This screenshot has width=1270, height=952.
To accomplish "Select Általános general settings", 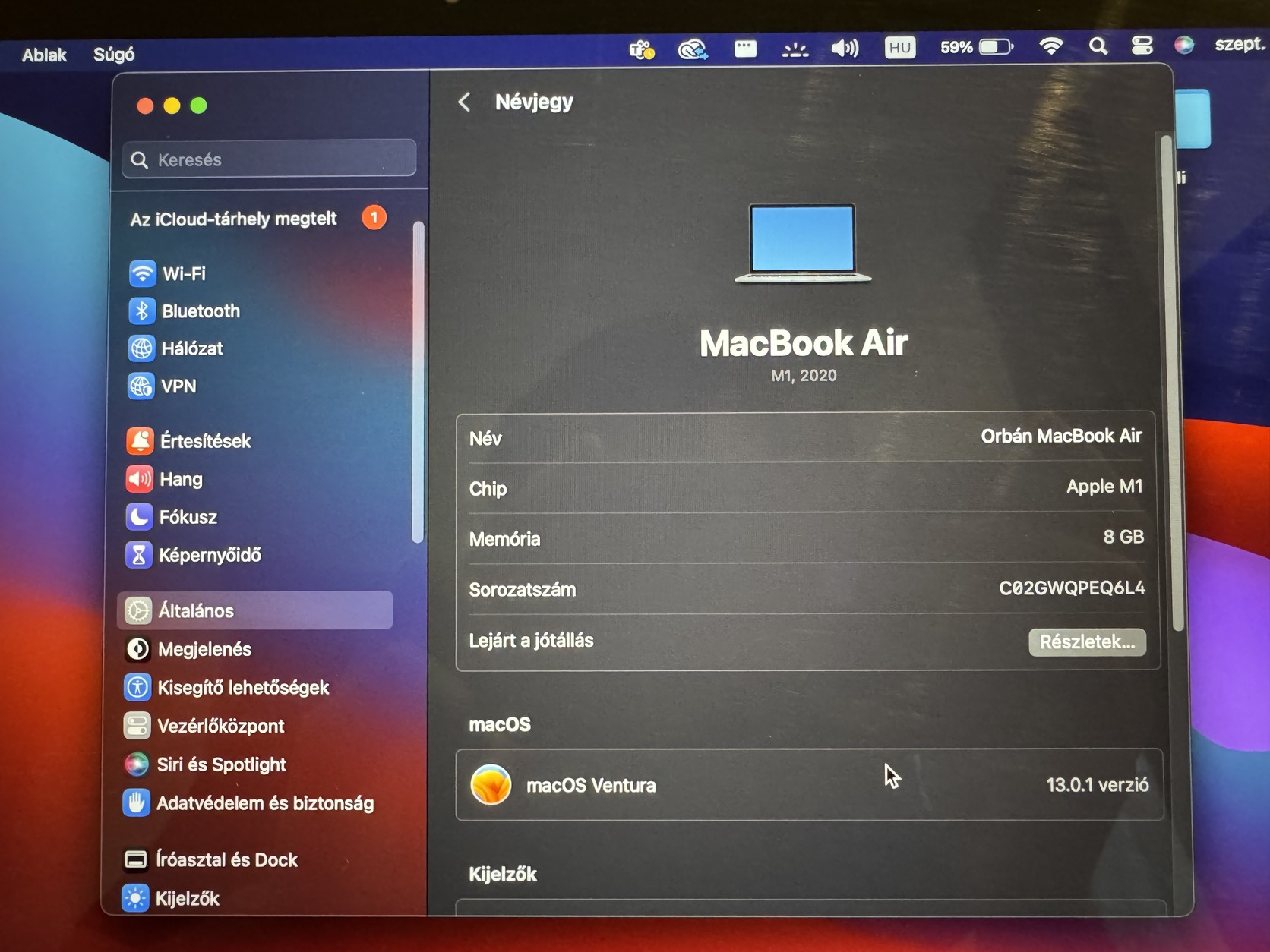I will (x=255, y=610).
